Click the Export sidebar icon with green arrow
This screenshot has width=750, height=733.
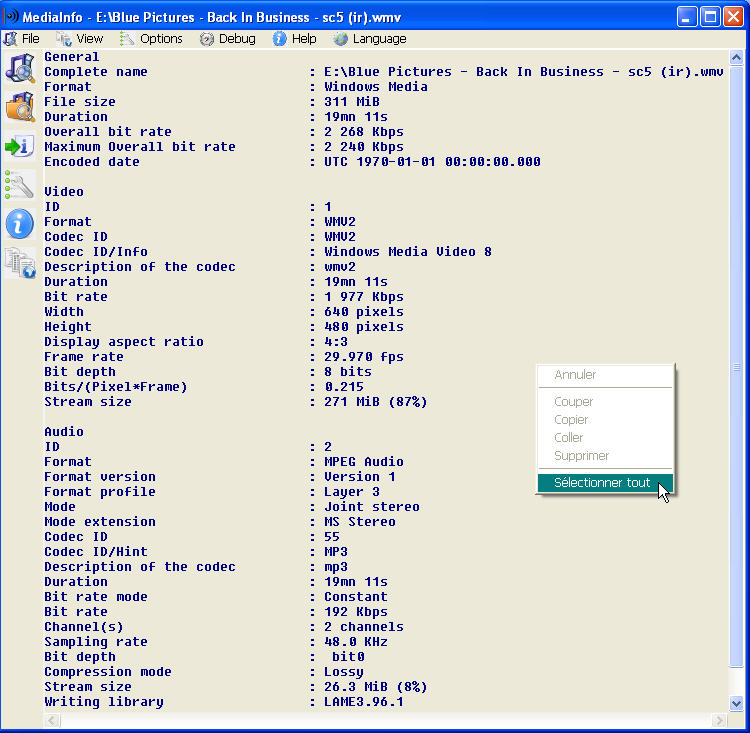point(20,146)
